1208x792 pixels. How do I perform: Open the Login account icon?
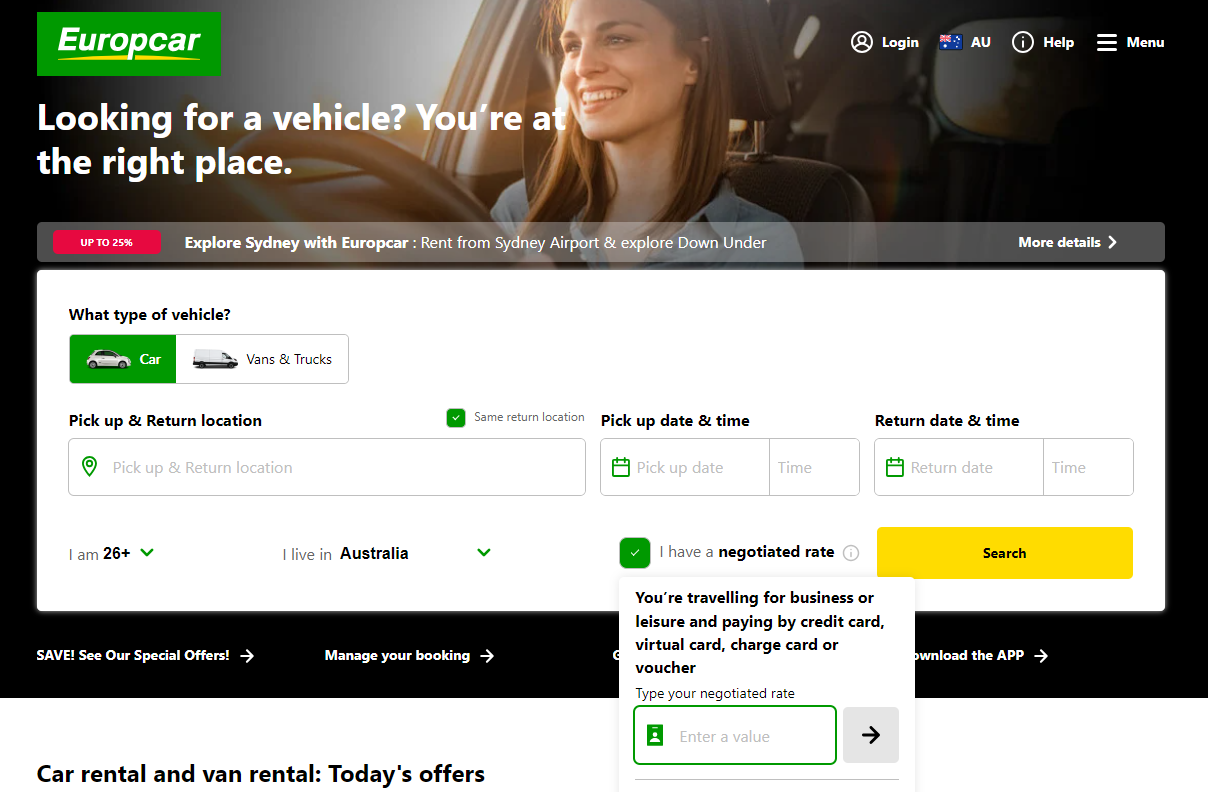tap(861, 42)
